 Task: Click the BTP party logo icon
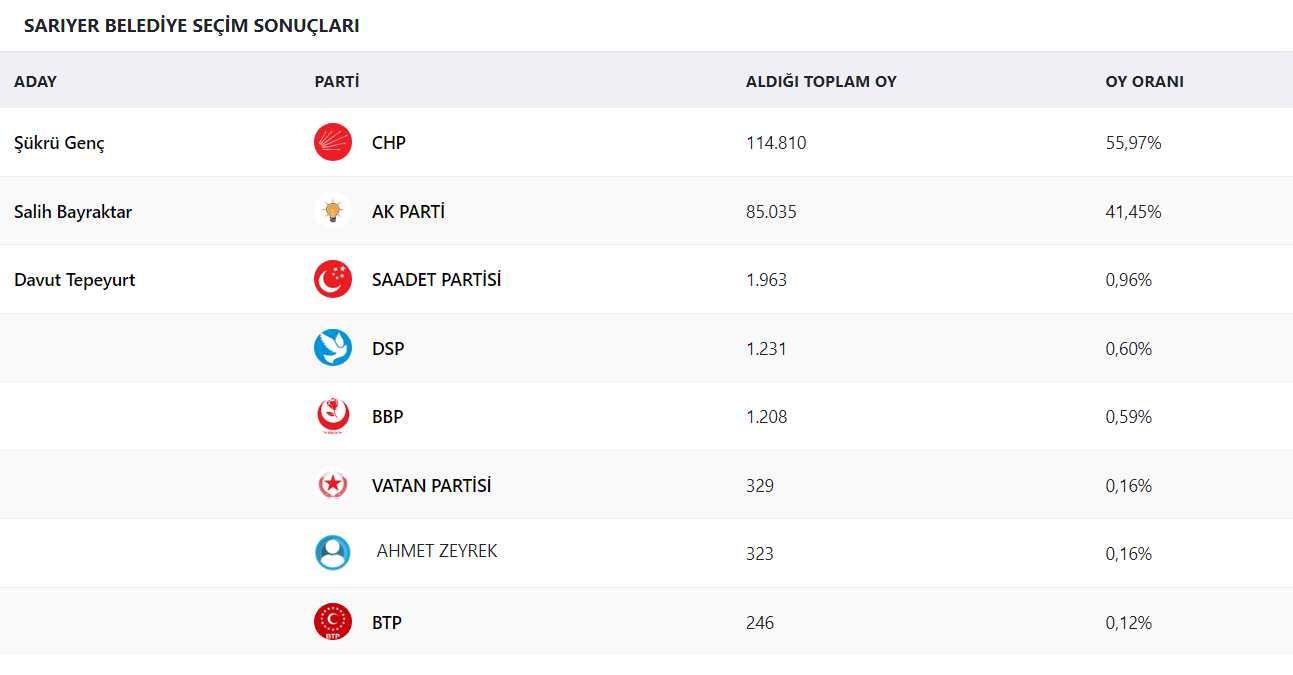[333, 622]
